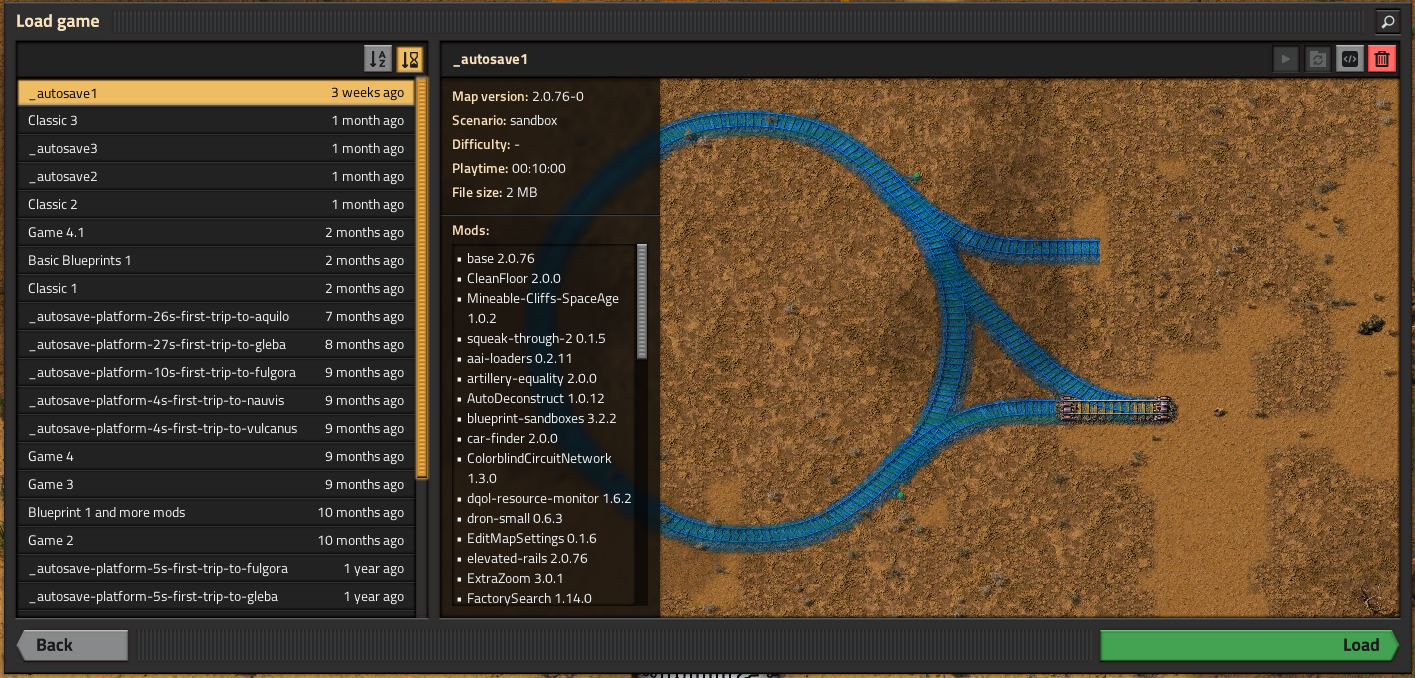Select the Classic 1 save

pyautogui.click(x=216, y=289)
